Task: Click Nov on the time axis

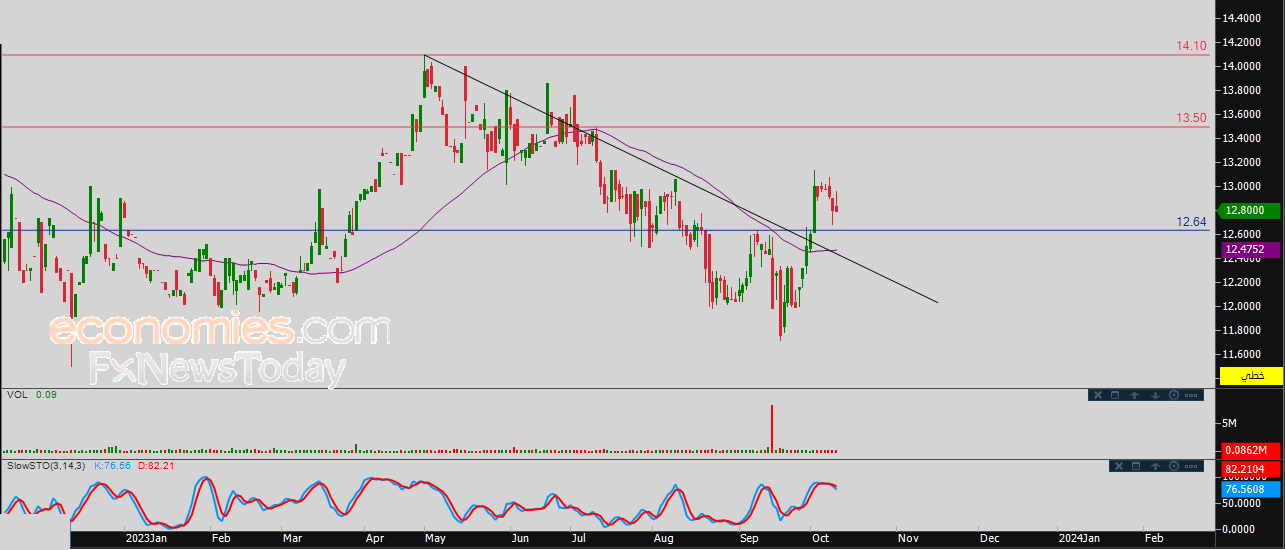Action: tap(908, 538)
